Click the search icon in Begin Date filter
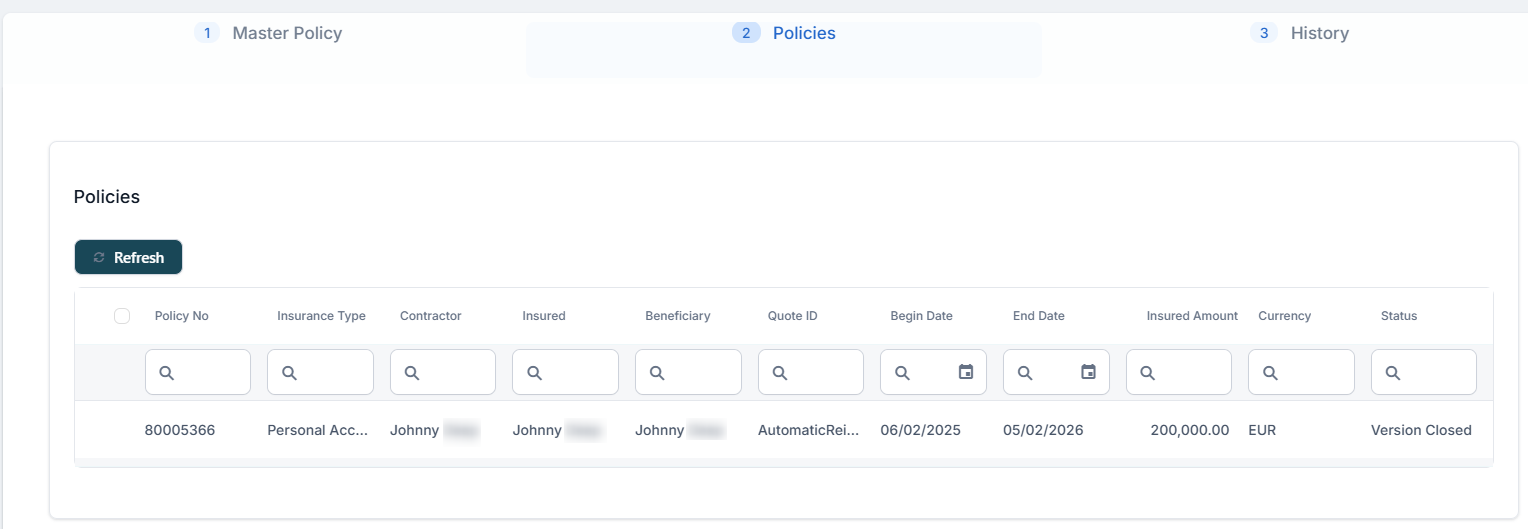This screenshot has width=1528, height=529. tap(902, 373)
